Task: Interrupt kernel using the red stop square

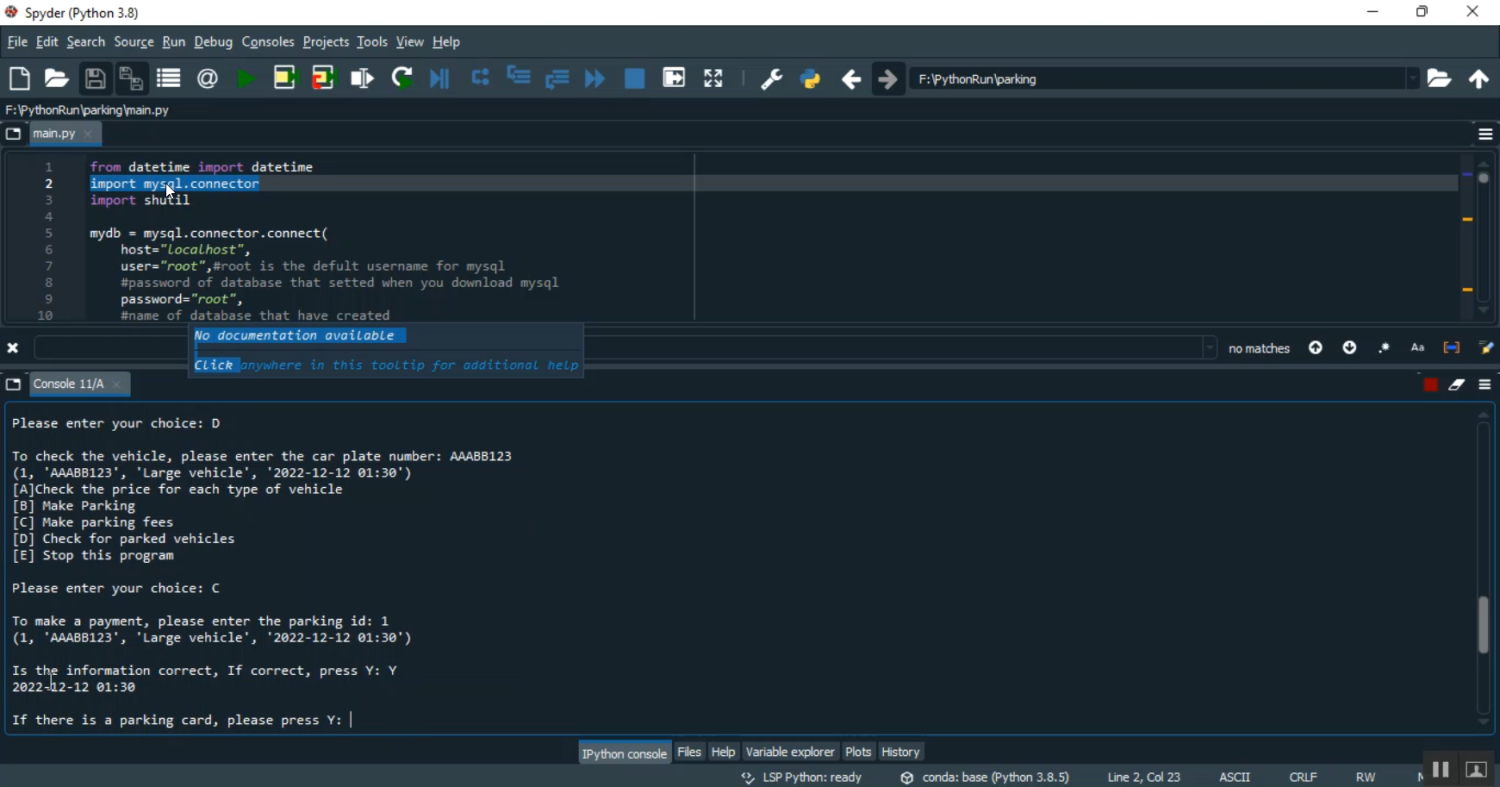Action: (x=1430, y=385)
